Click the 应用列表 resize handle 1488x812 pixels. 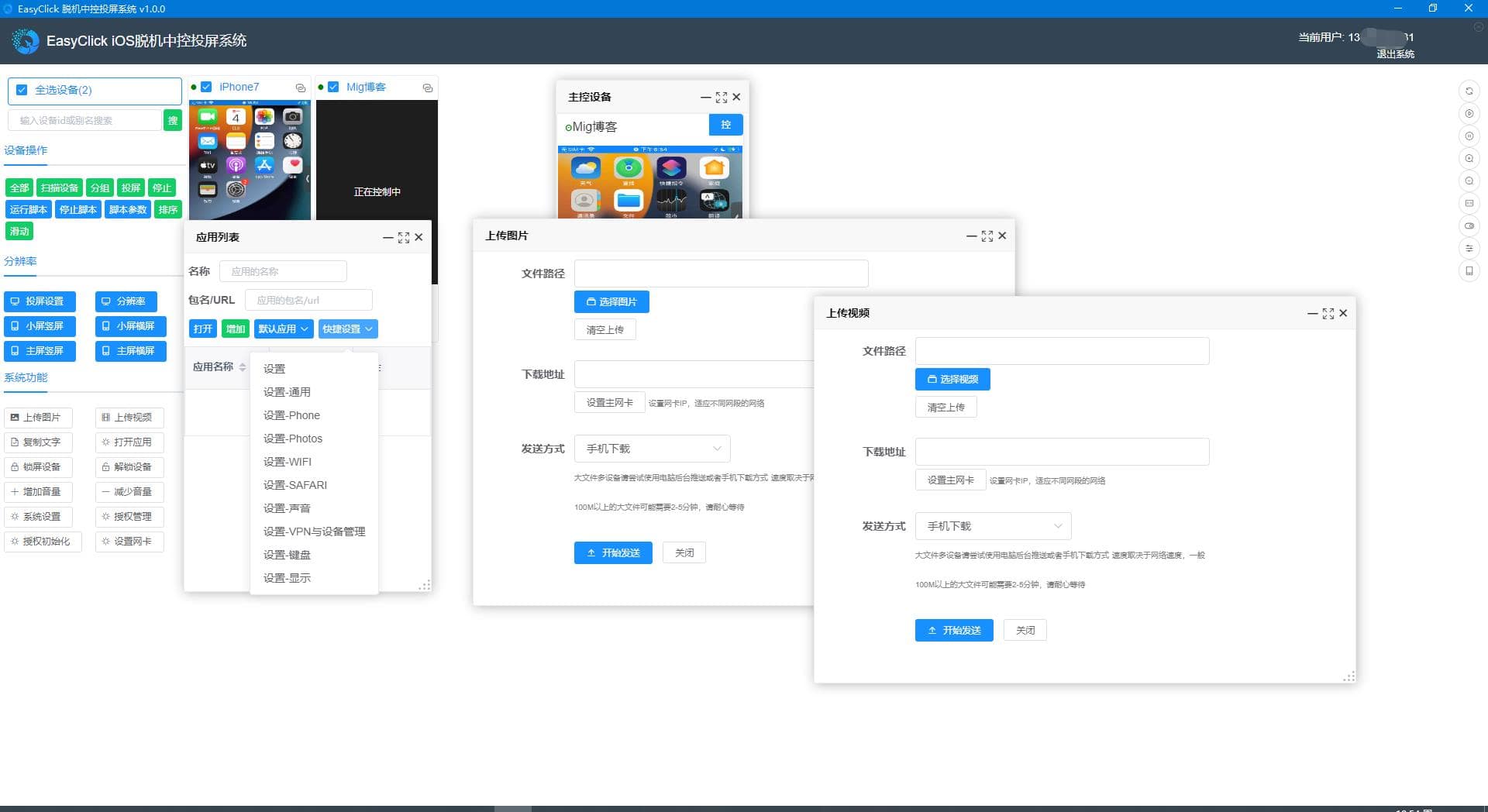[x=425, y=586]
